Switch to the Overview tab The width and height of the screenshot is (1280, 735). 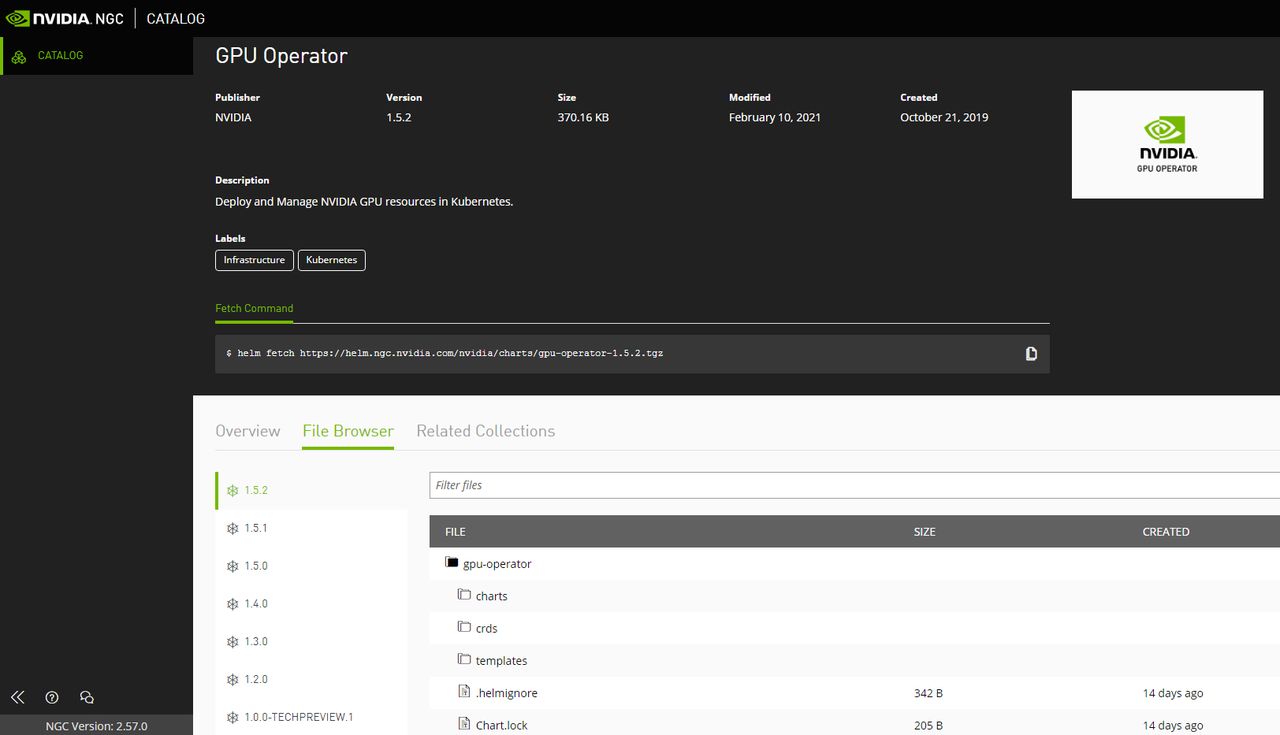tap(247, 431)
